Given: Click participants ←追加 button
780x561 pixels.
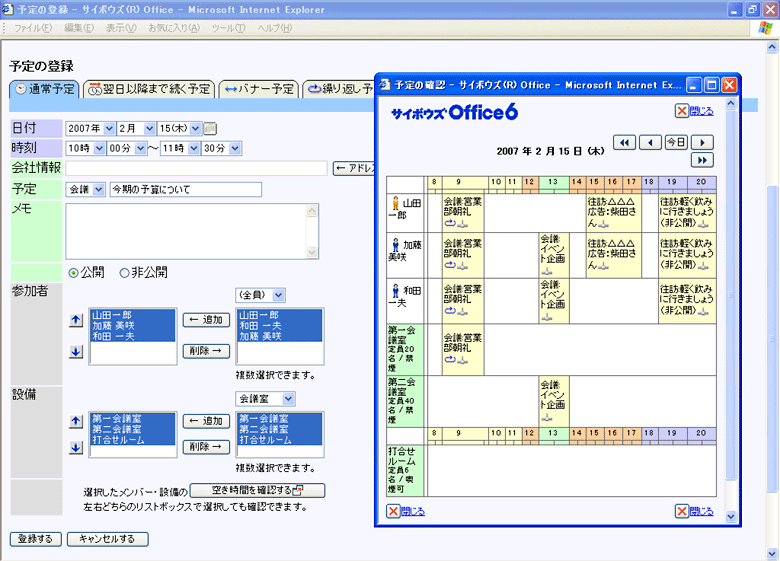Looking at the screenshot, I should click(206, 320).
